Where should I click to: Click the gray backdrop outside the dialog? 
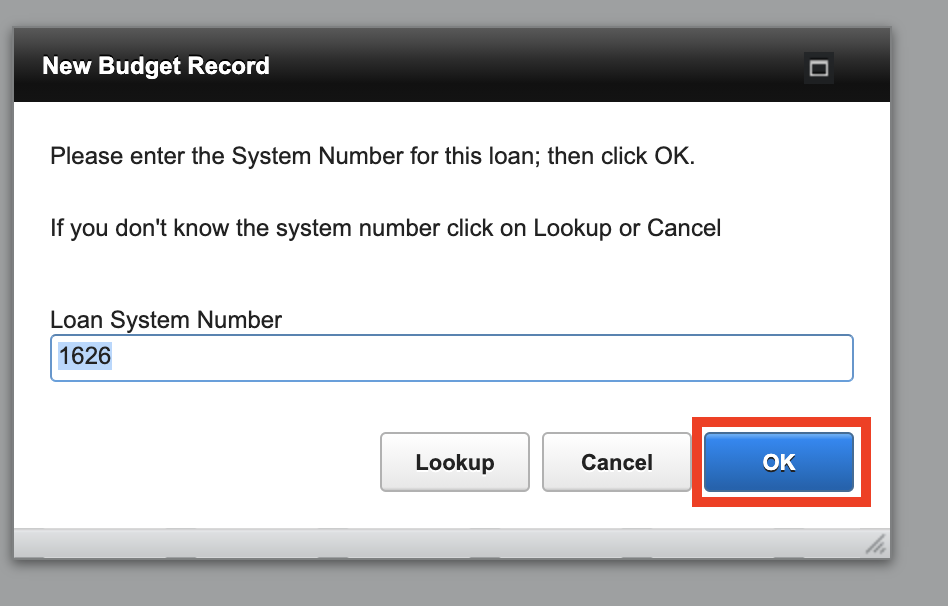918,300
